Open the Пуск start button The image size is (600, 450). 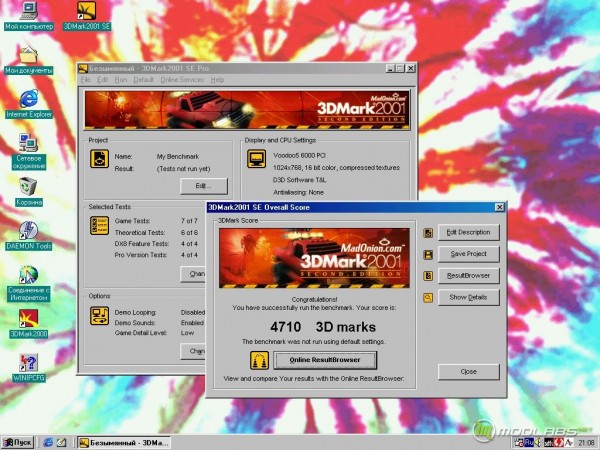(18, 443)
